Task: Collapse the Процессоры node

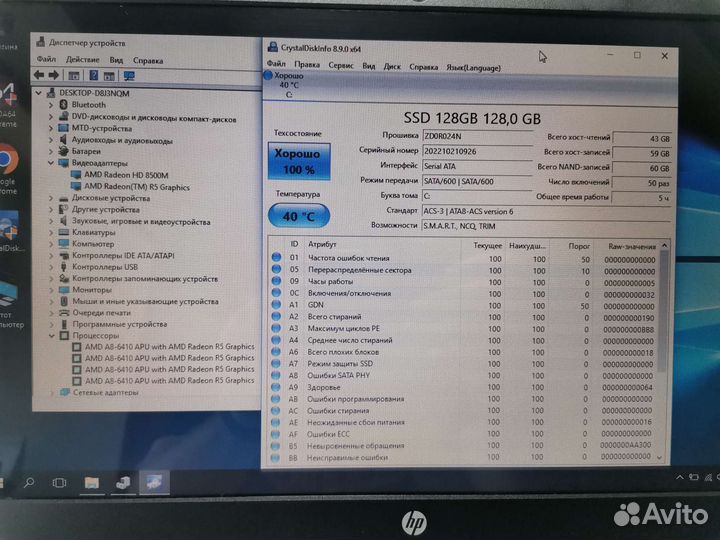Action: tap(51, 336)
